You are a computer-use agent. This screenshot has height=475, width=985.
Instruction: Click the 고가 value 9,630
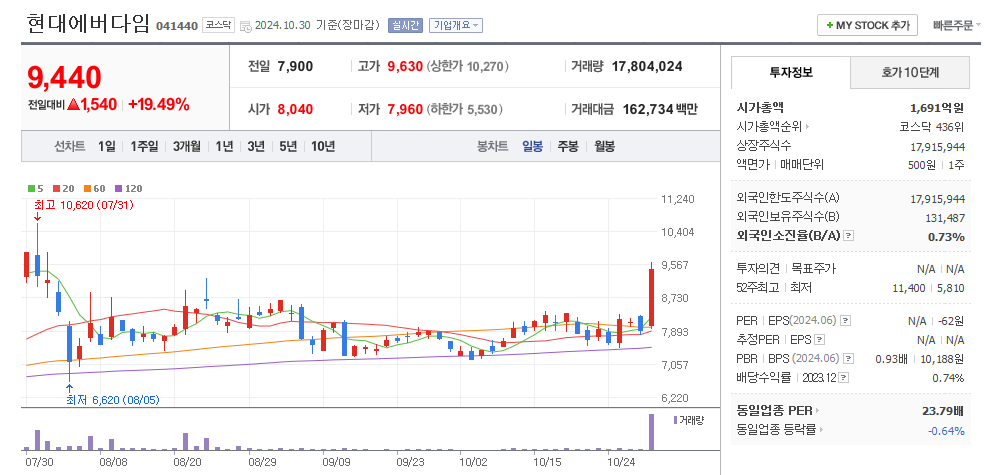coord(405,66)
